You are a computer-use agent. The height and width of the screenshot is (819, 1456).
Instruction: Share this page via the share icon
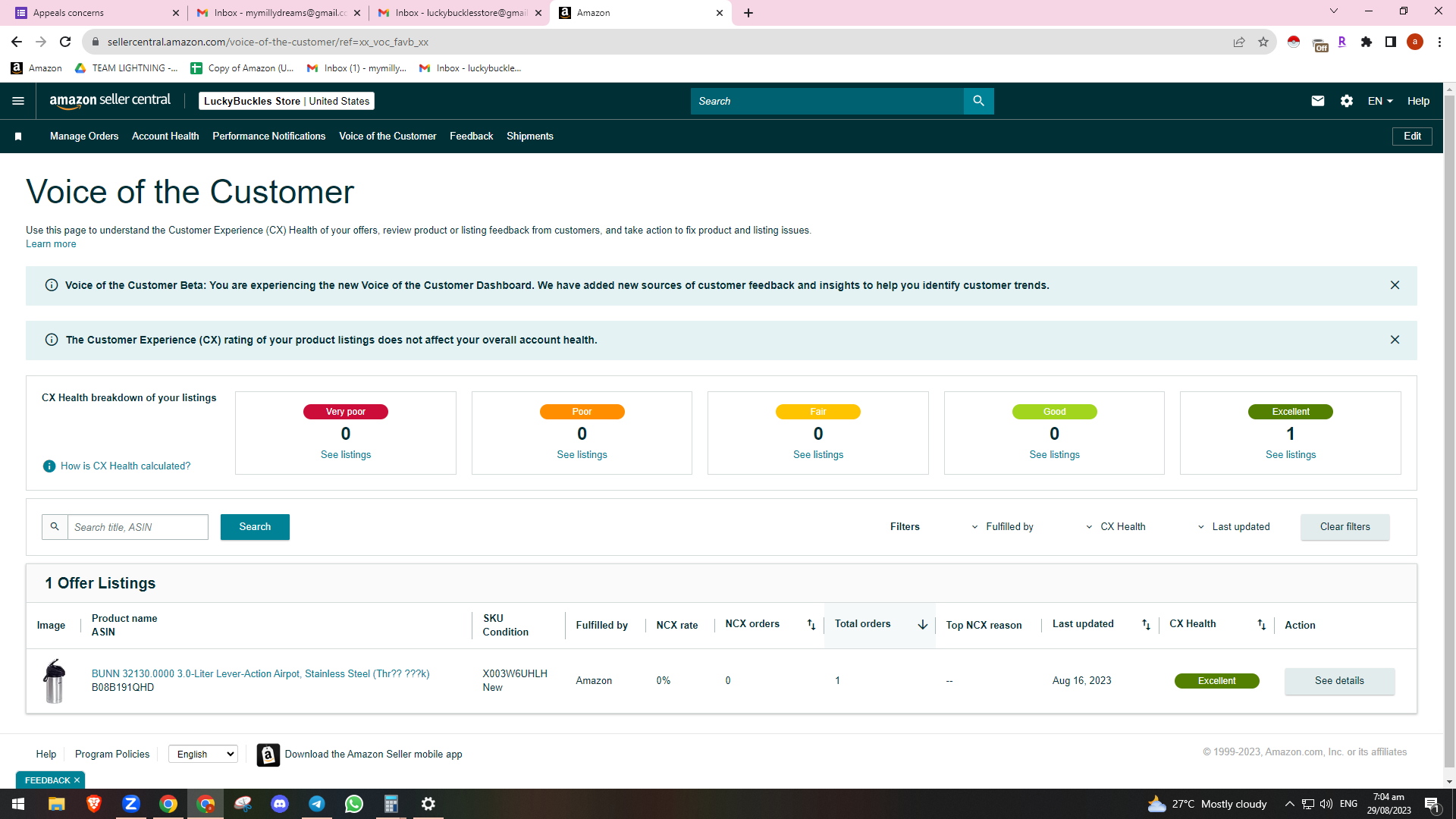(x=1239, y=42)
